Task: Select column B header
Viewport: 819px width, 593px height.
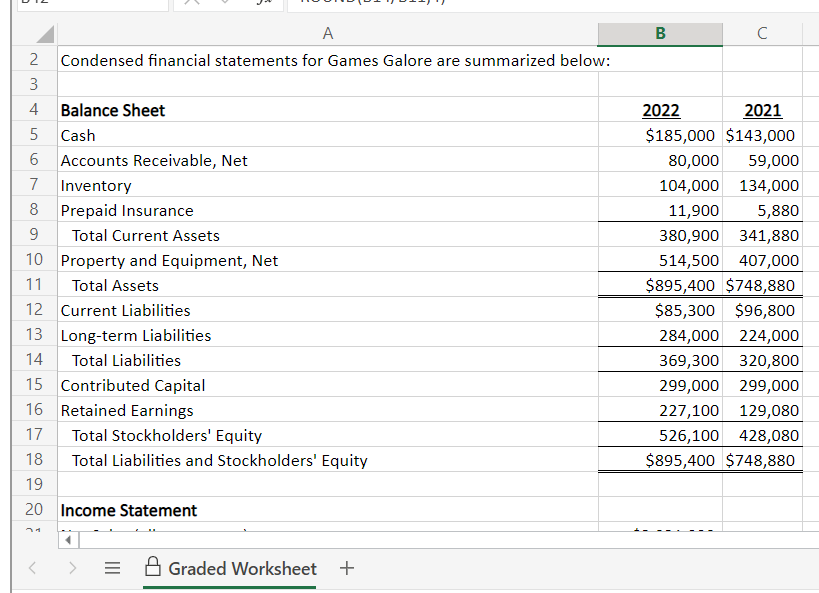Action: tap(659, 34)
